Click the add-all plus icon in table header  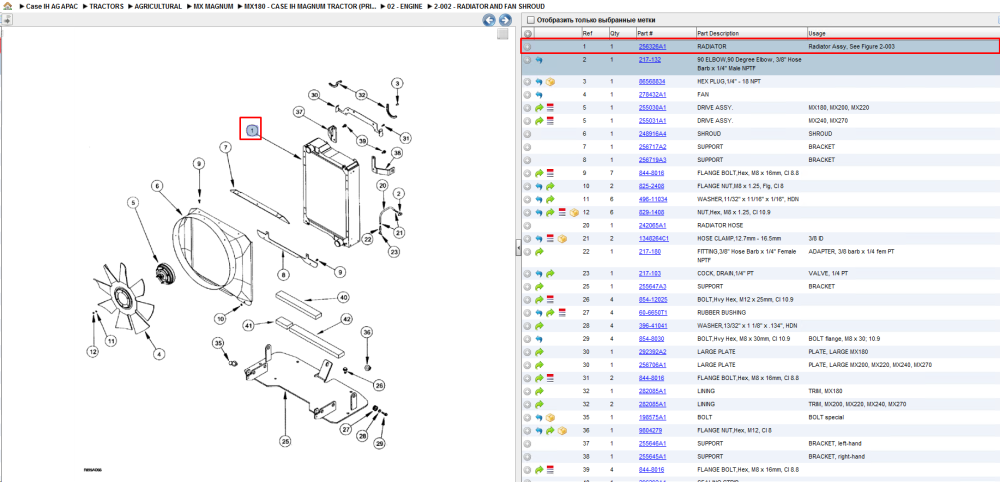pyautogui.click(x=527, y=33)
